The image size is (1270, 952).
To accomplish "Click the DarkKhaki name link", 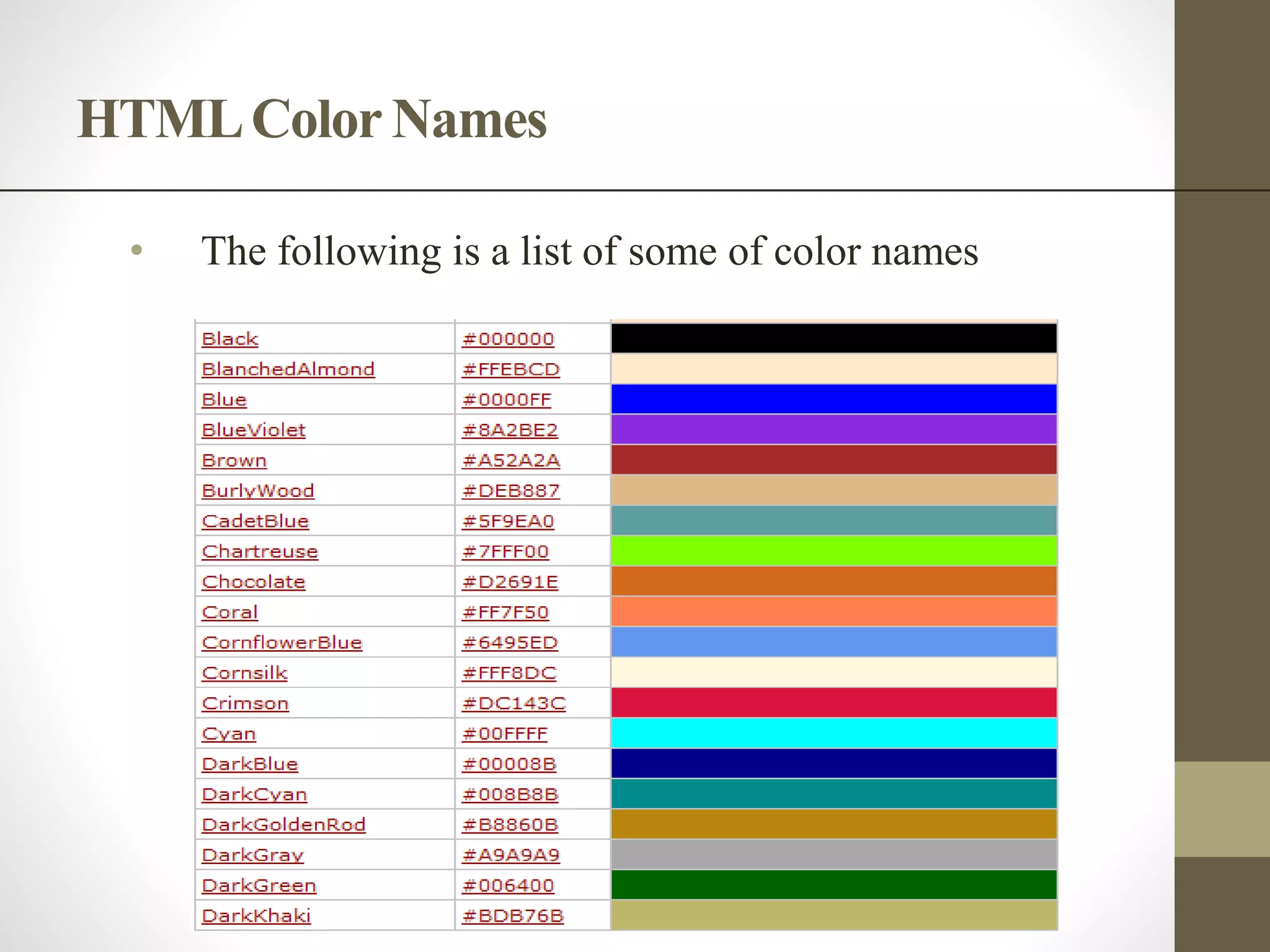I will coord(256,916).
